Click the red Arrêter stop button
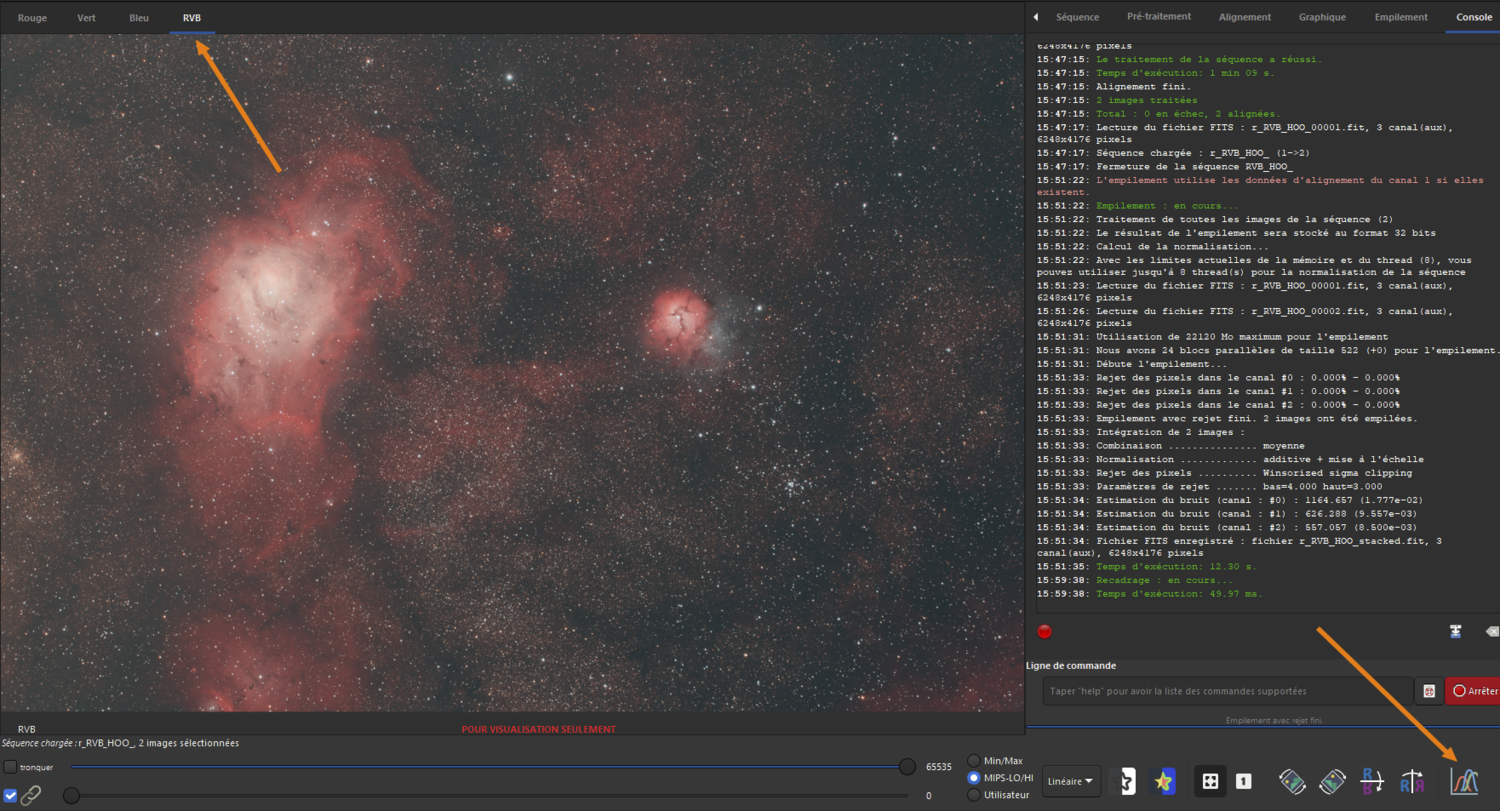 (x=1473, y=691)
